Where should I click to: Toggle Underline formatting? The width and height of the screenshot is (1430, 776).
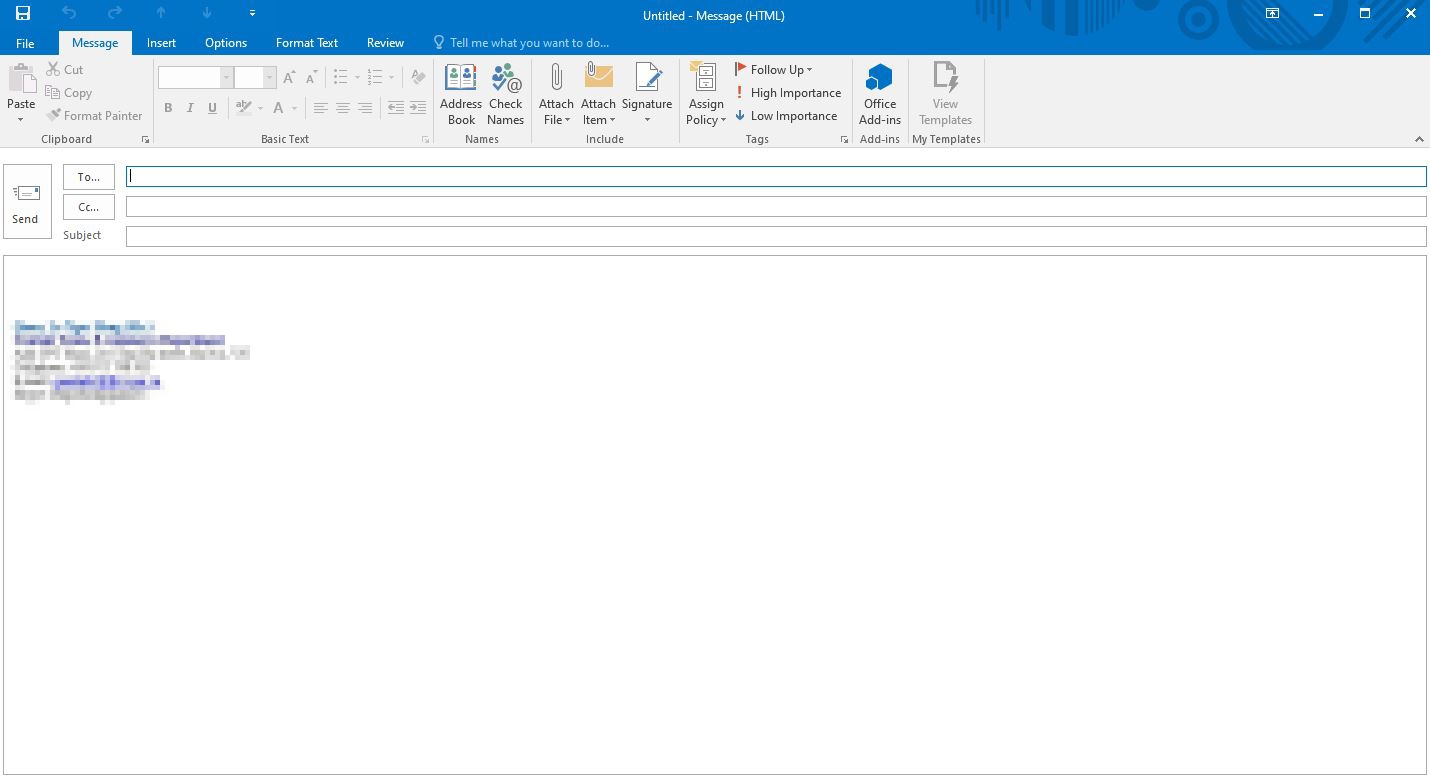212,108
